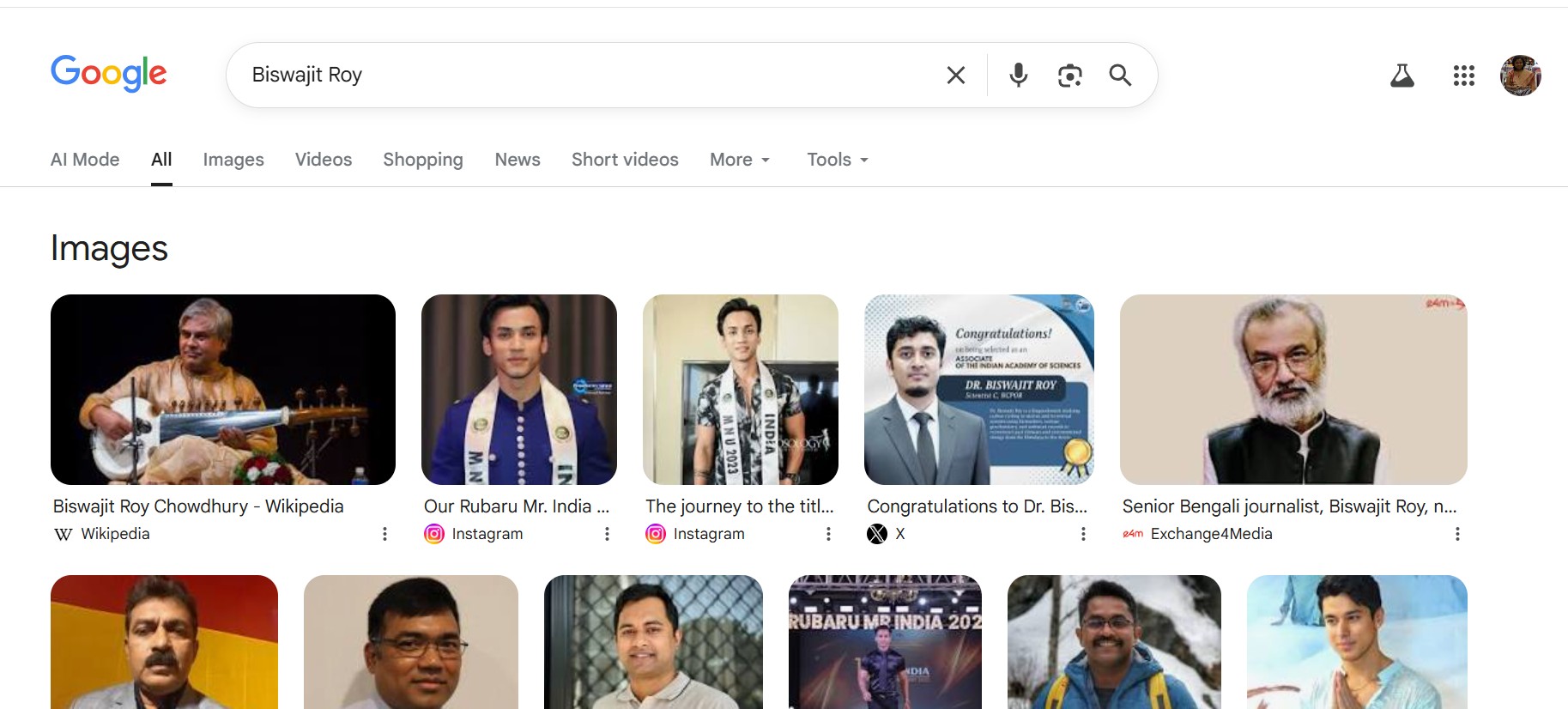Expand the More search filters dropdown

[x=740, y=160]
